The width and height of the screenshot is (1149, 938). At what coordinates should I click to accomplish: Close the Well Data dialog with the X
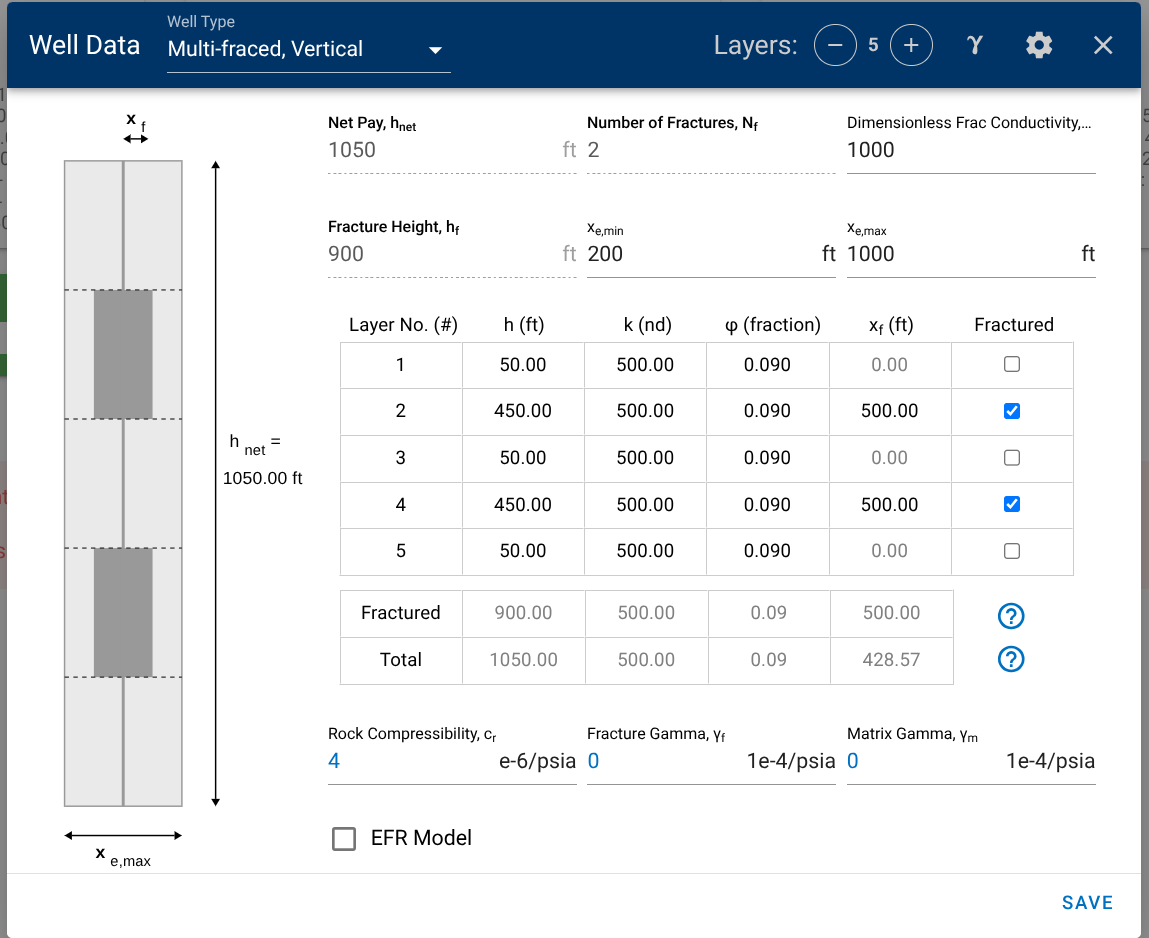point(1102,44)
